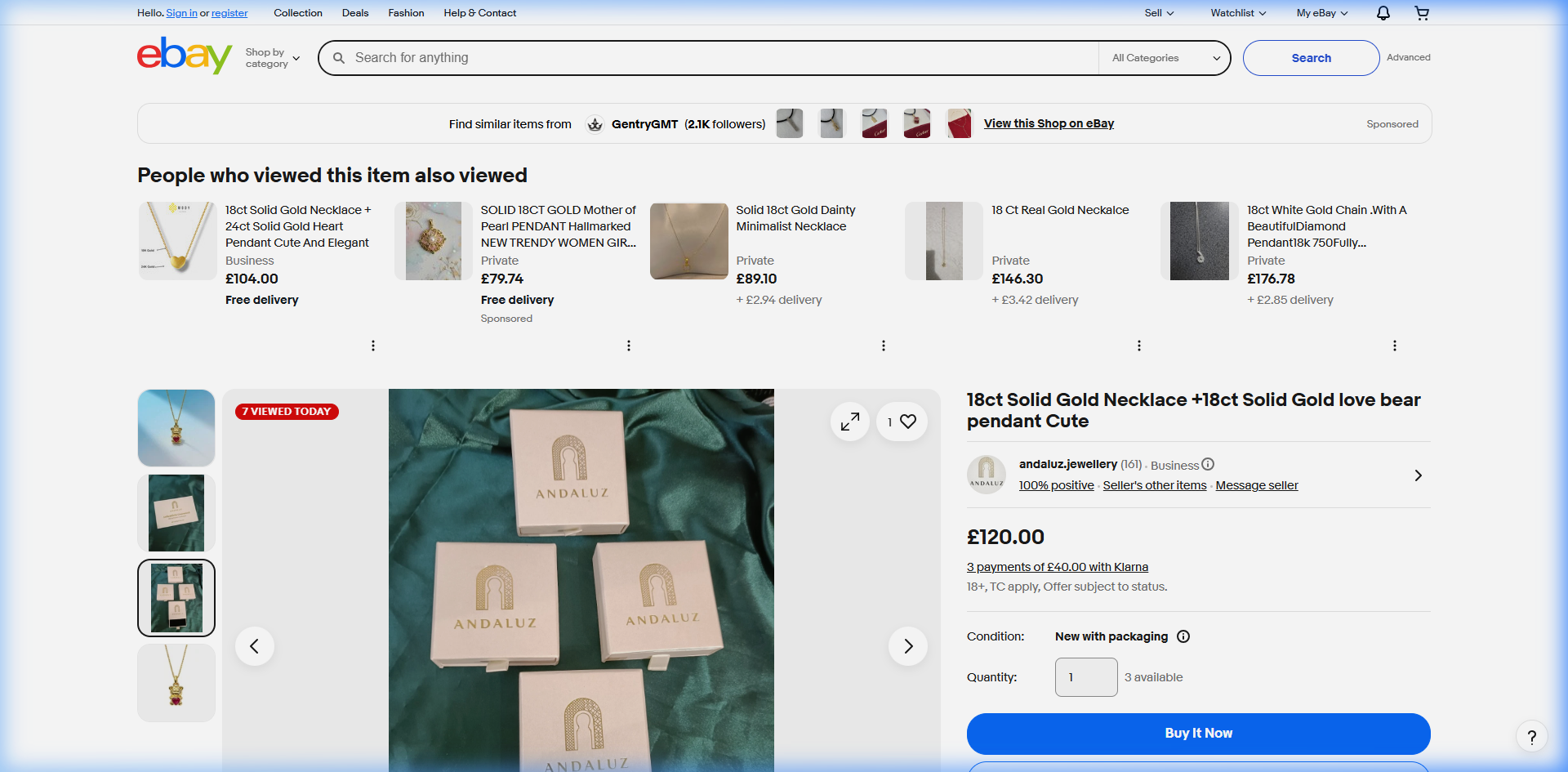Open options menu for 18 Ct Real Gold Neckalce

1138,346
